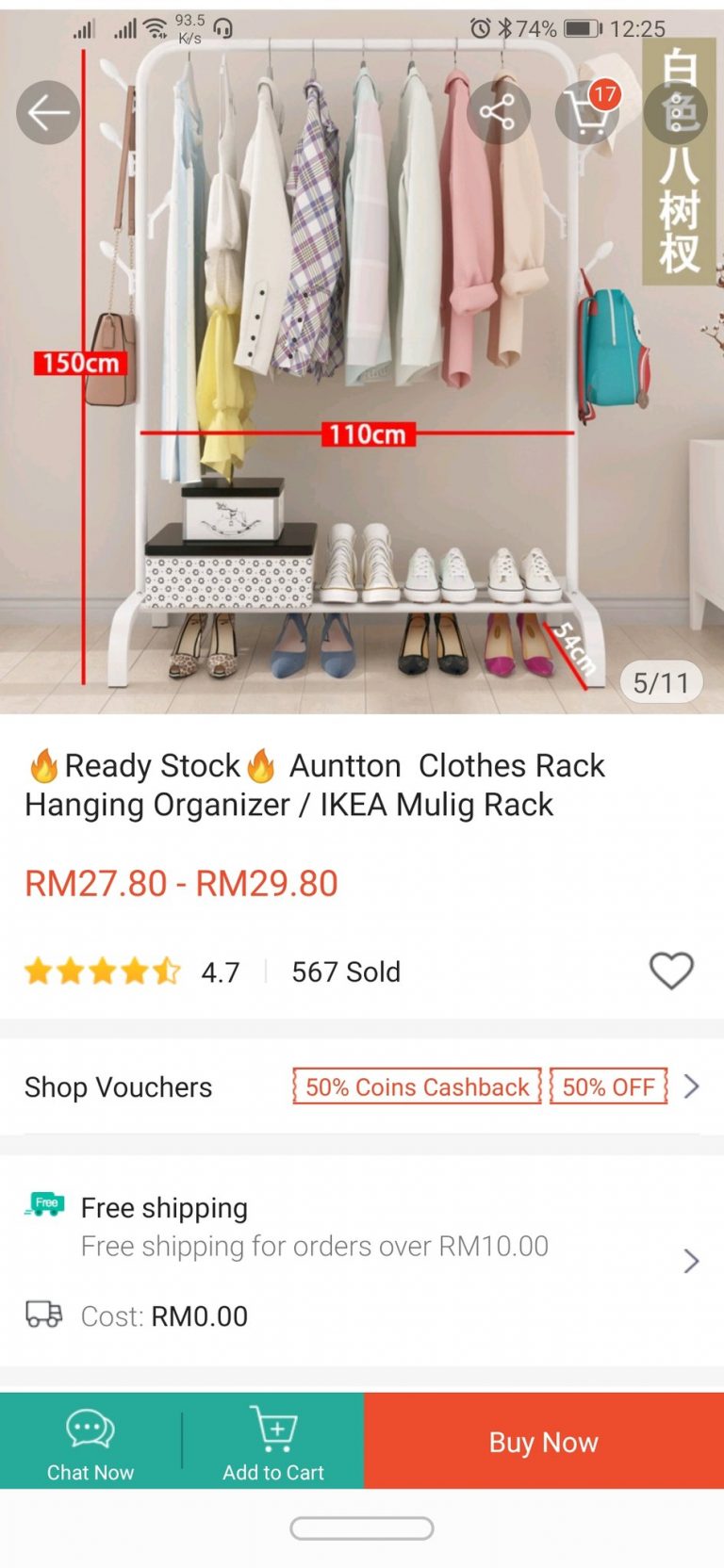The width and height of the screenshot is (724, 1568).
Task: Tap the back arrow icon
Action: pos(48,113)
